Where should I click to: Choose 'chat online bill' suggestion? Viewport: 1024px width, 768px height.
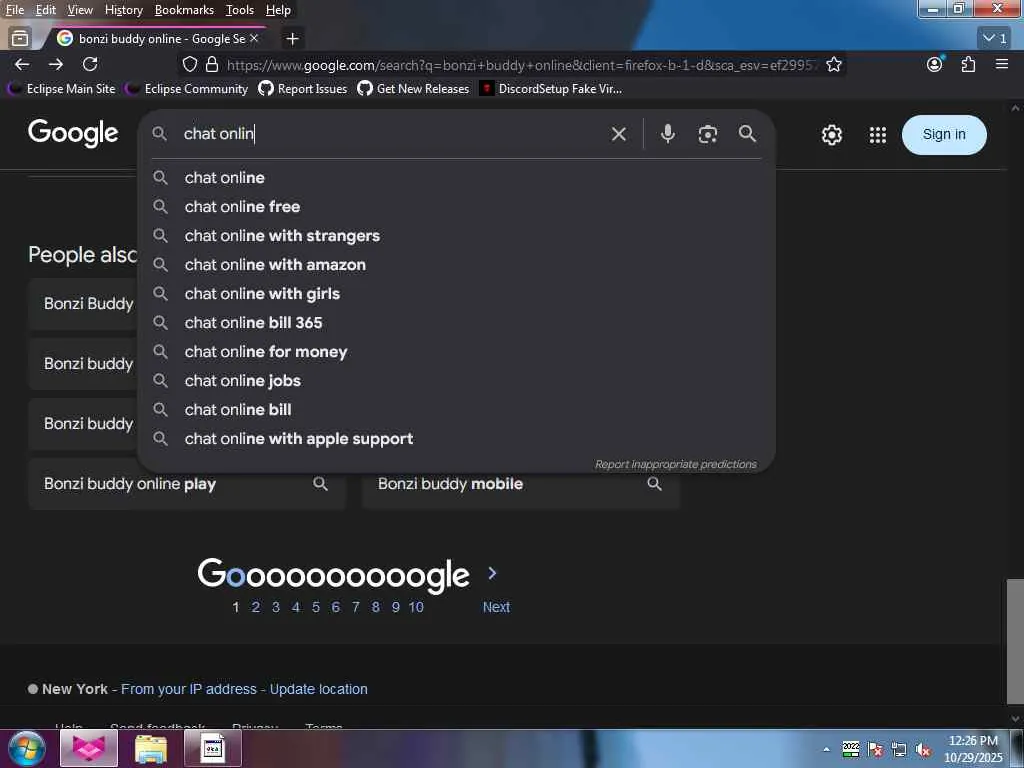[x=456, y=409]
